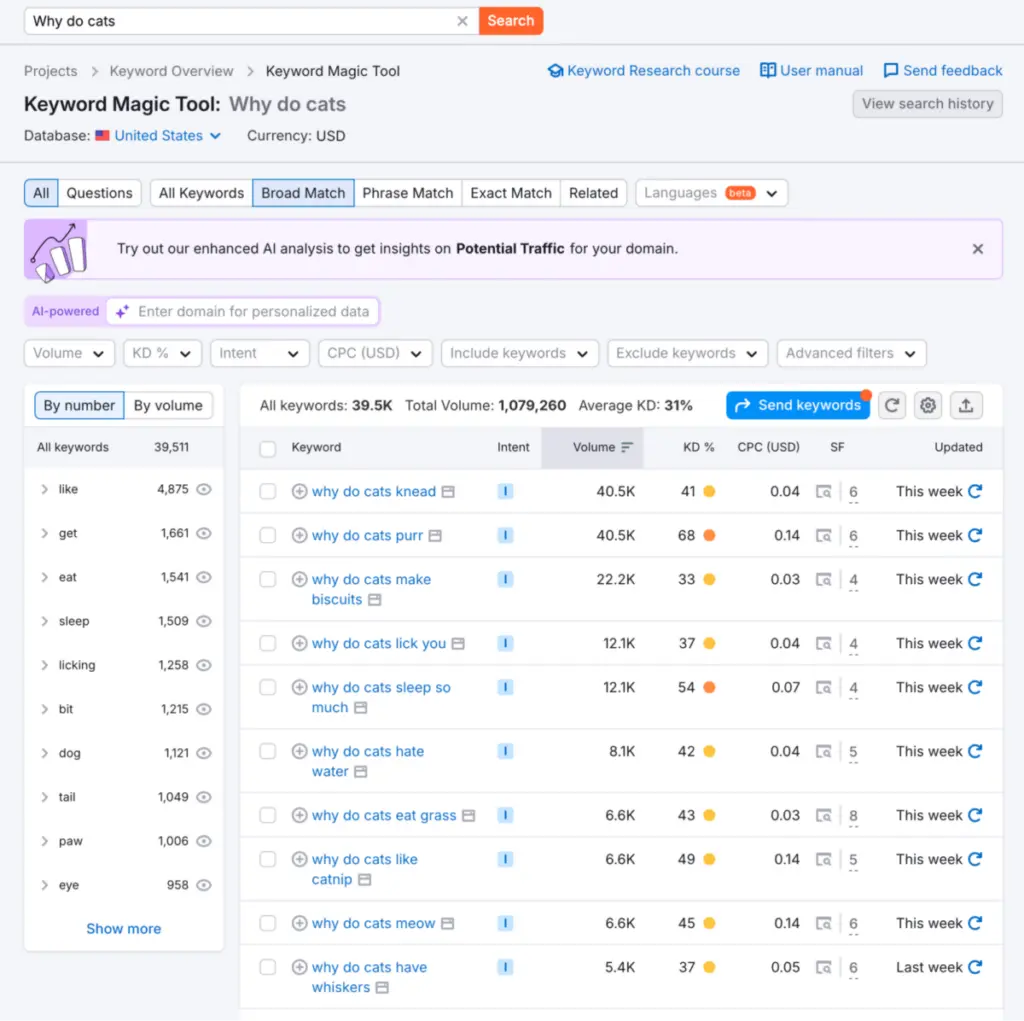Expand the 'sleep' keyword group
This screenshot has height=1021, width=1024.
44,622
